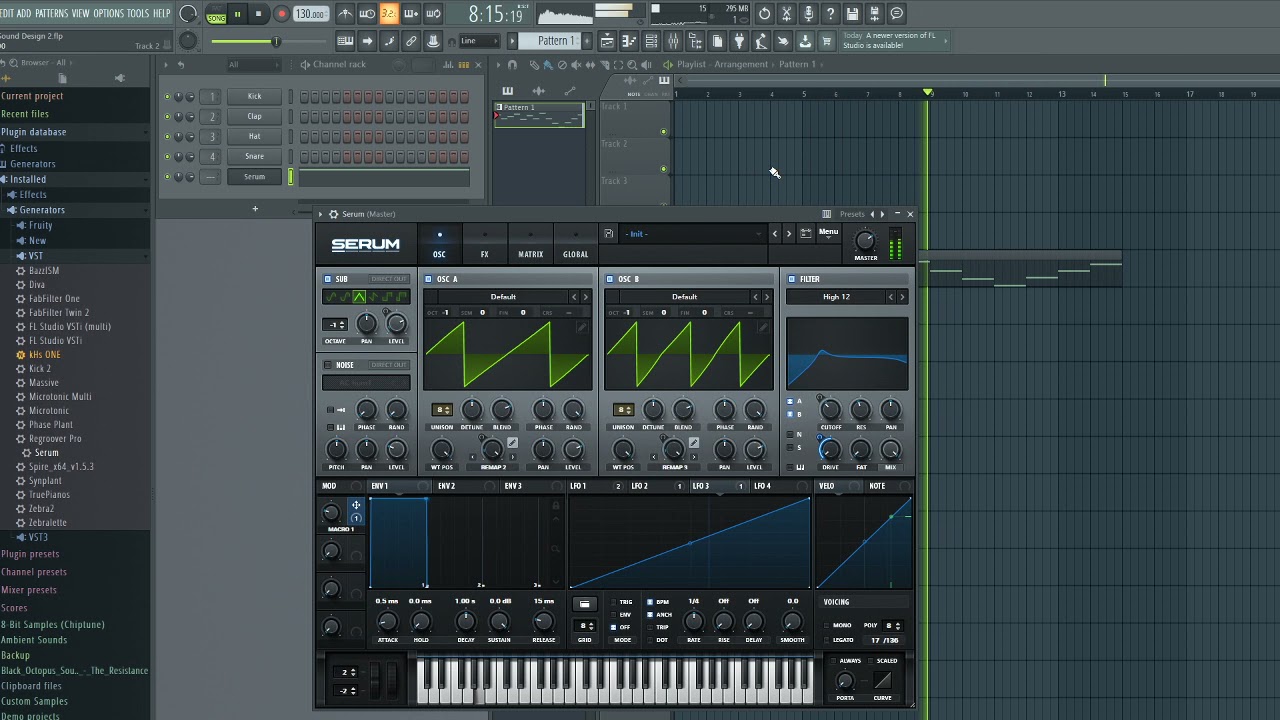Go to next Serum preset arrow
Image resolution: width=1280 pixels, height=720 pixels.
pos(789,233)
